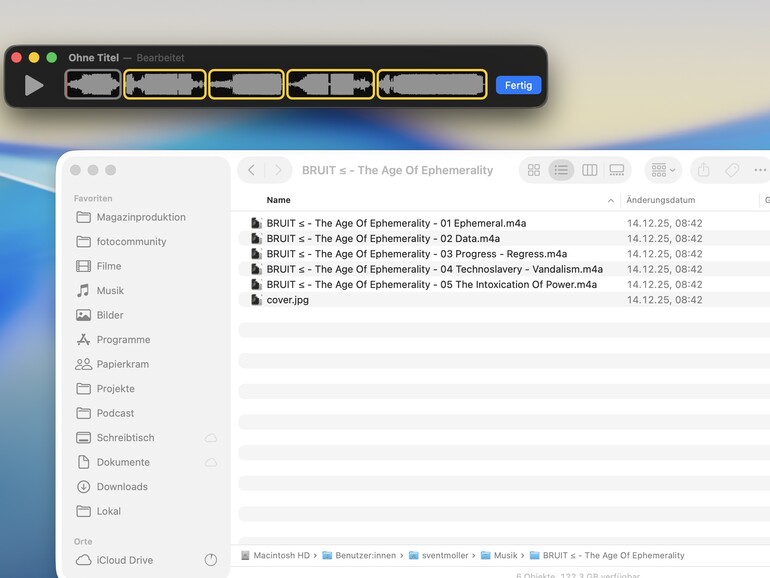Toggle sort direction arrow in Name column

coord(610,200)
